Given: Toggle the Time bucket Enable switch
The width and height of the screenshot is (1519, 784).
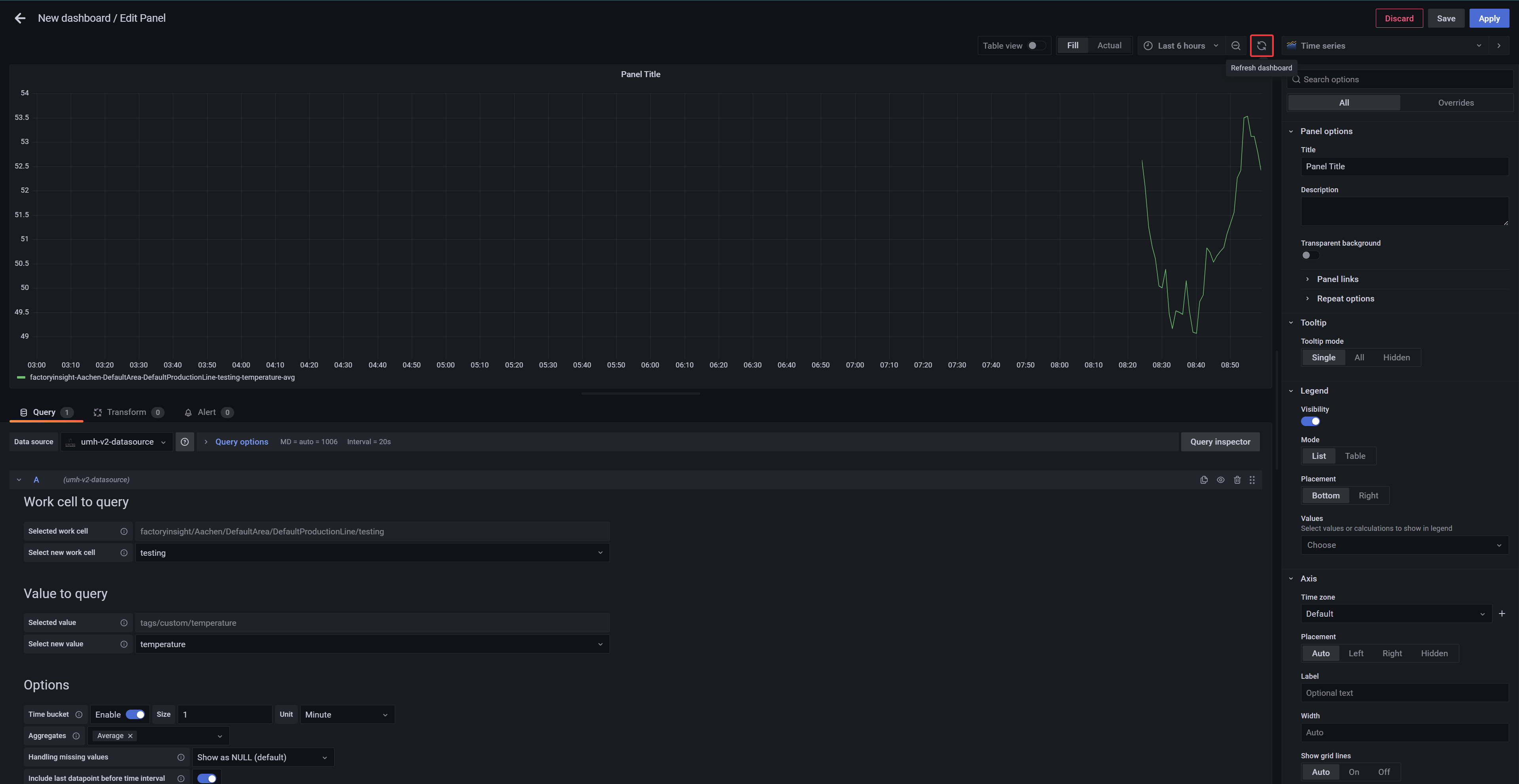Looking at the screenshot, I should click(x=135, y=714).
